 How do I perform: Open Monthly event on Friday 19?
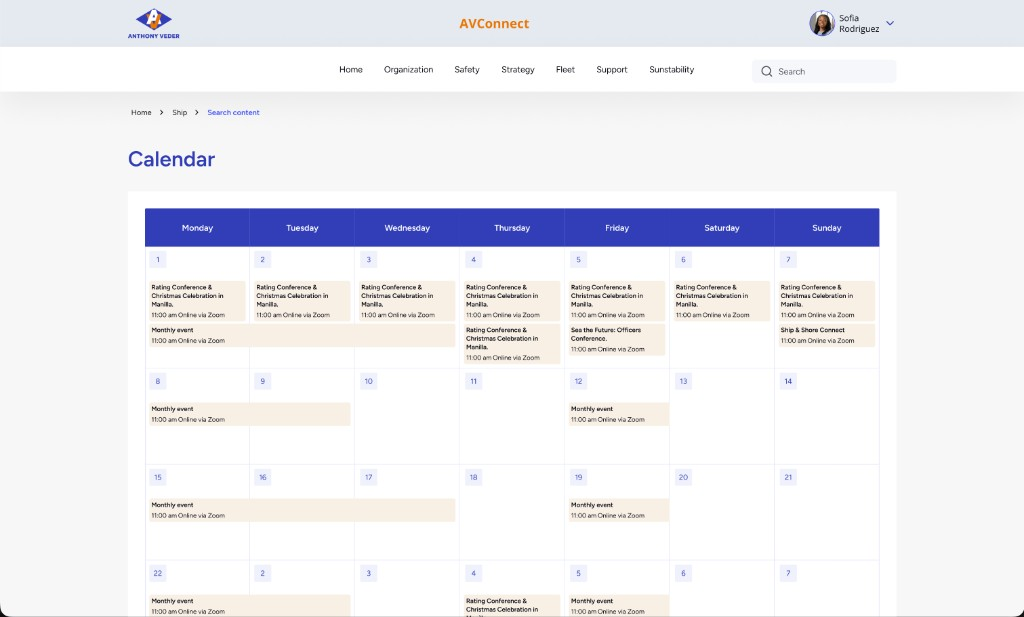[618, 510]
